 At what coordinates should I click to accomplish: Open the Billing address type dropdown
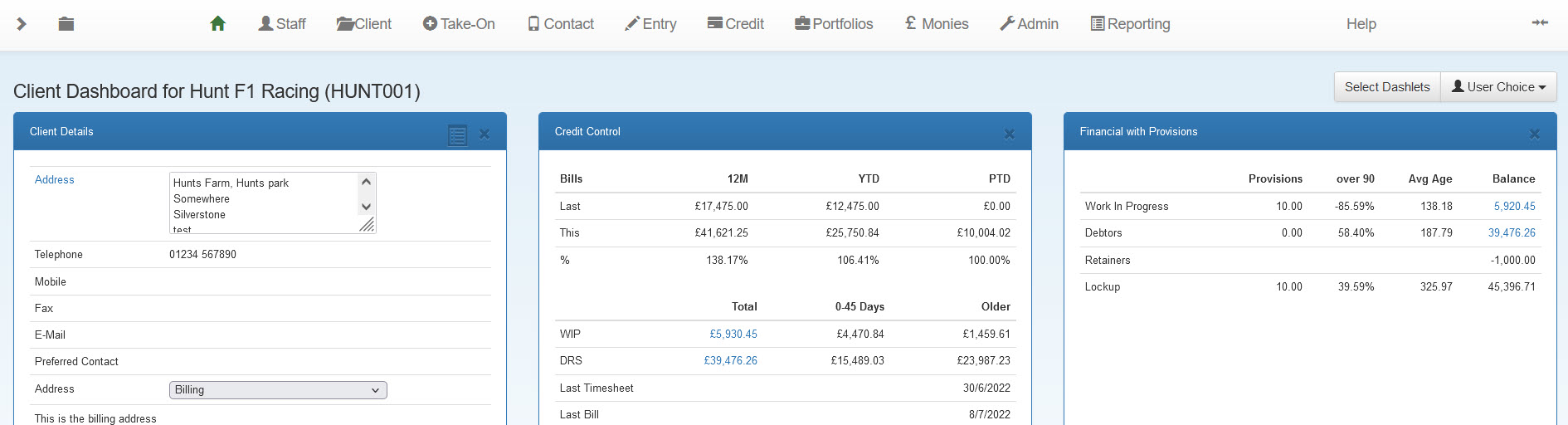click(x=278, y=390)
